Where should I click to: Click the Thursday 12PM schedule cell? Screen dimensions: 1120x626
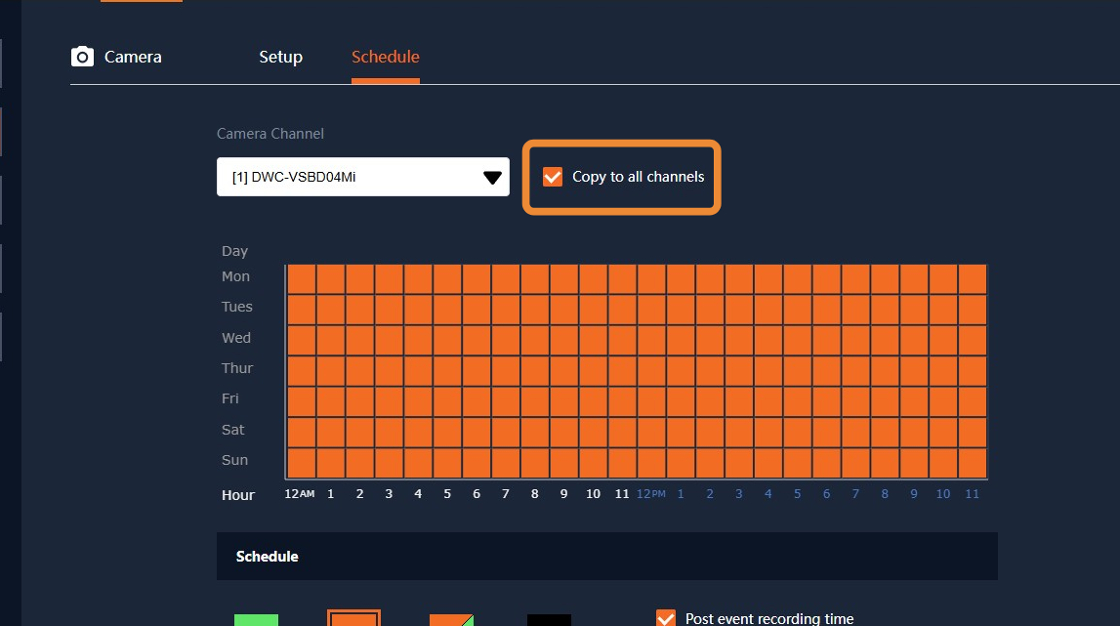(x=651, y=371)
